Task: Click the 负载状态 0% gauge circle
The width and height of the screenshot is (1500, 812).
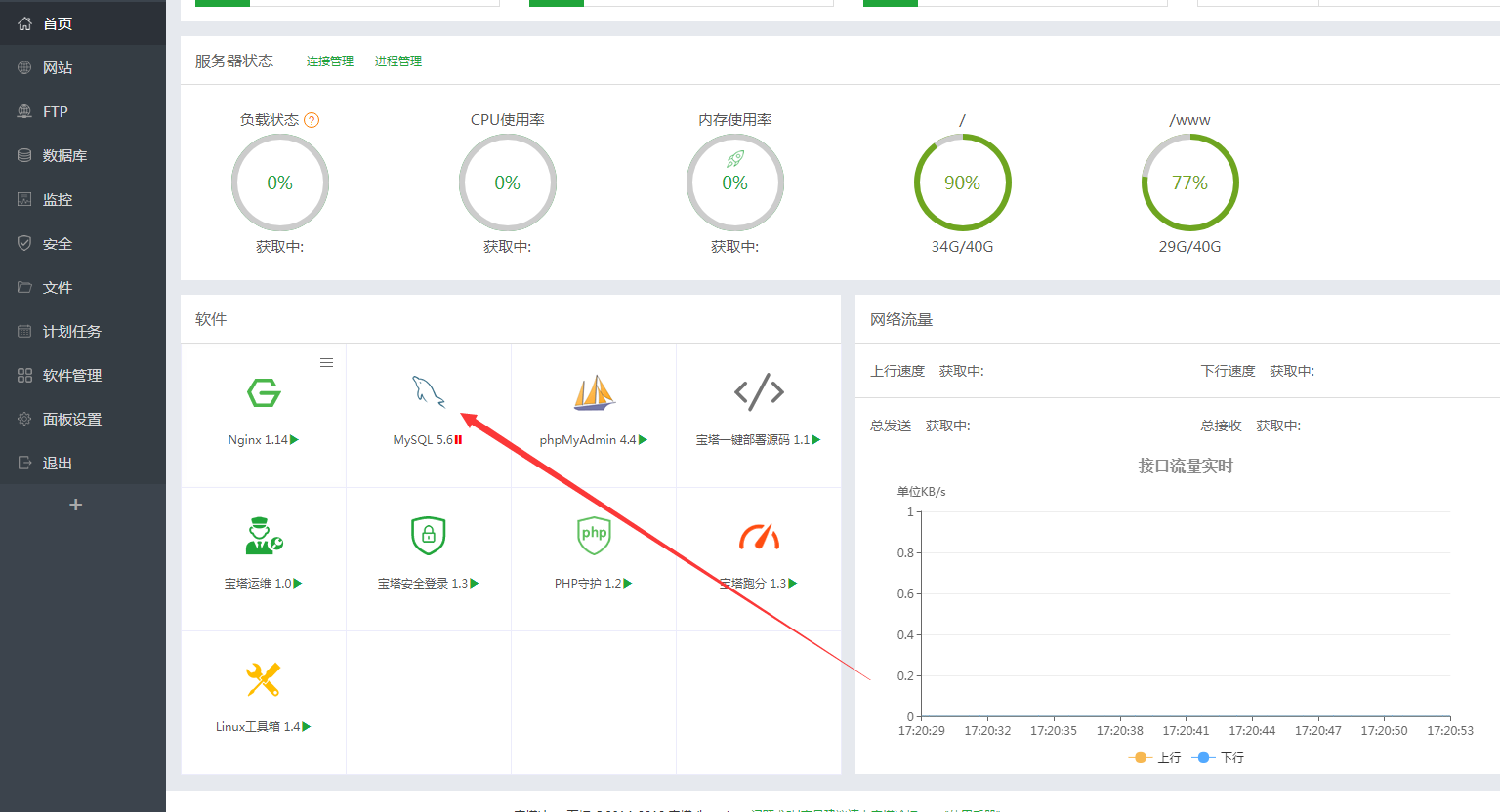Action: tap(280, 183)
